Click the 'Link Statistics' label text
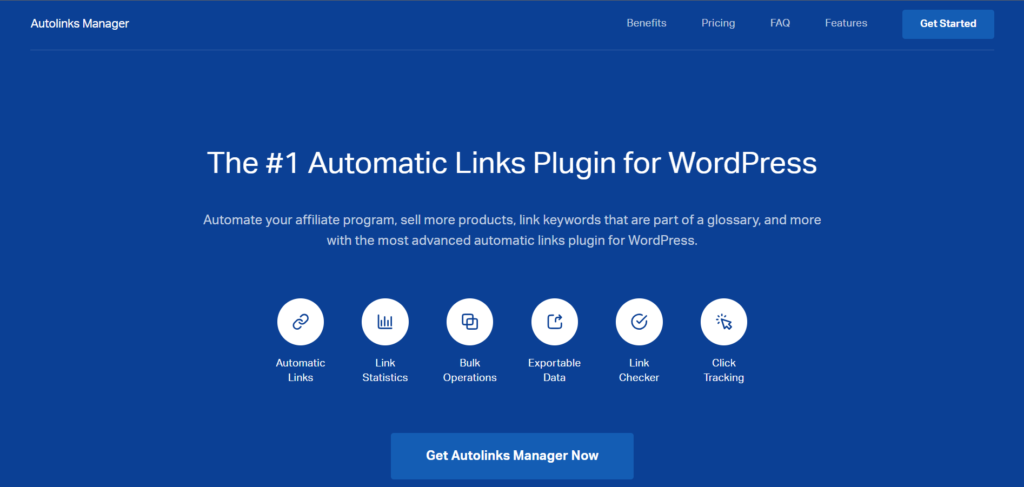Viewport: 1024px width, 487px height. click(x=385, y=370)
